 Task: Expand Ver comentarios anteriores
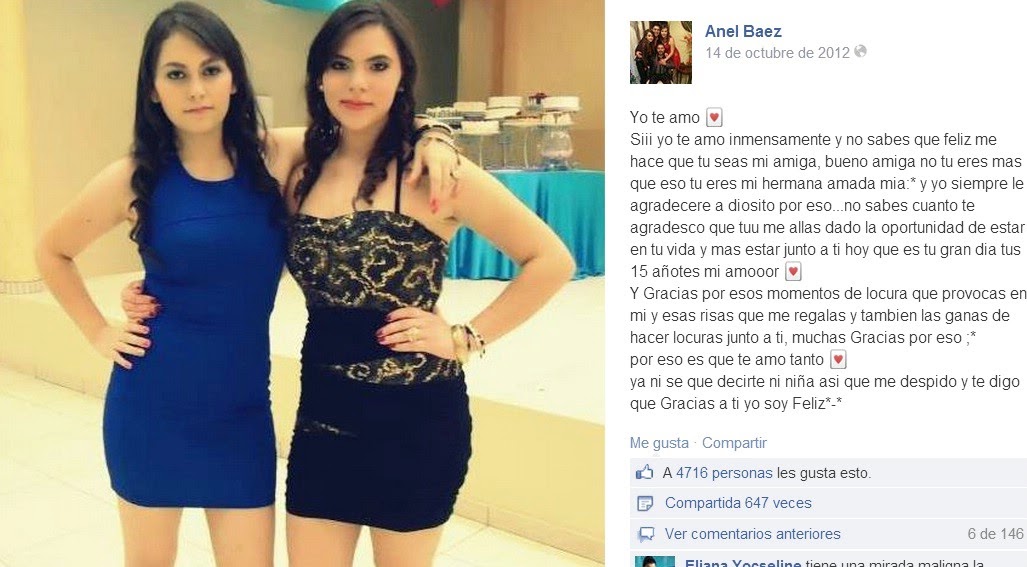click(x=753, y=534)
